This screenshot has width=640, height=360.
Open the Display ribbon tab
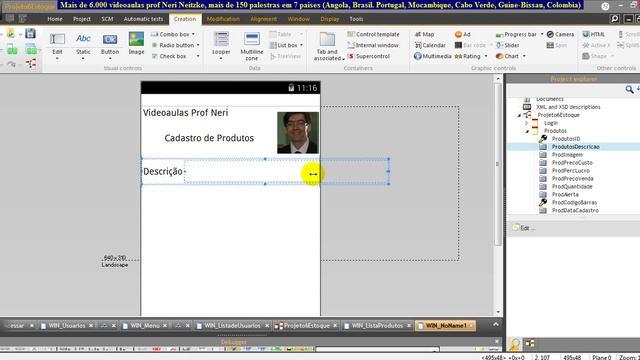[329, 19]
